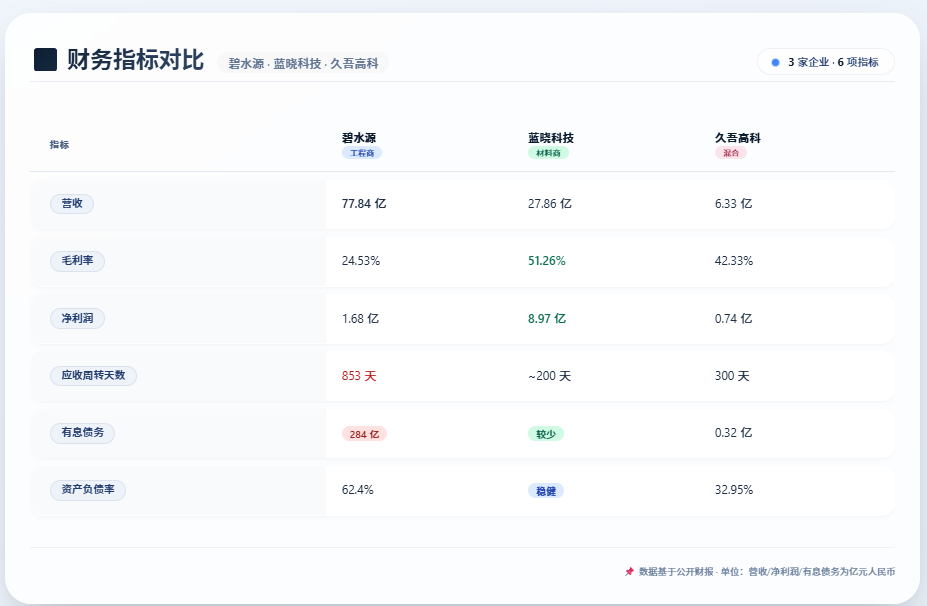Click the 0.74 亿 net profit value
Viewport: 927px width, 606px height.
tap(733, 319)
